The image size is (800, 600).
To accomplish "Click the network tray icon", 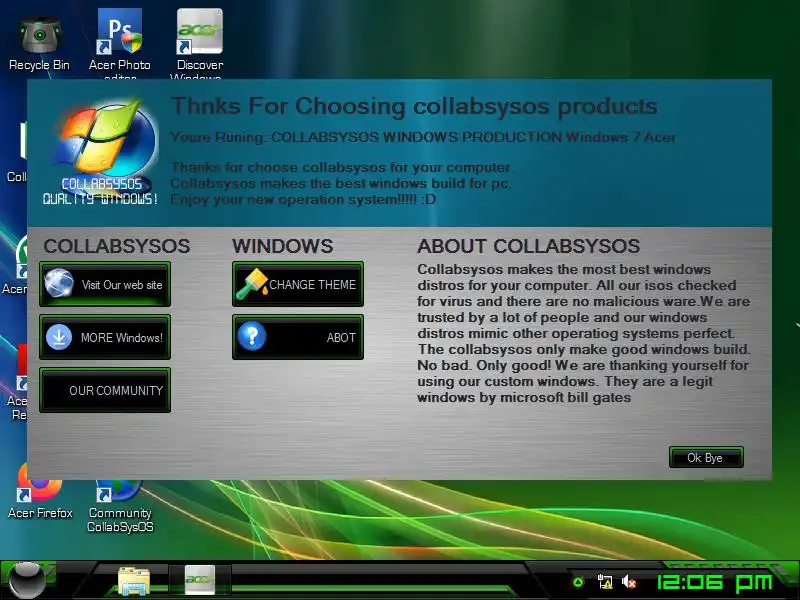I will [x=605, y=582].
